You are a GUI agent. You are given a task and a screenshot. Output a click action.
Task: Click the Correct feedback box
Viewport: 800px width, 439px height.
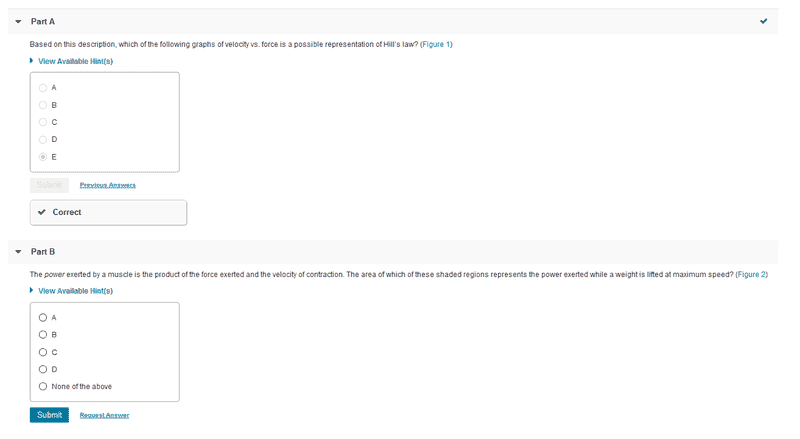(108, 212)
